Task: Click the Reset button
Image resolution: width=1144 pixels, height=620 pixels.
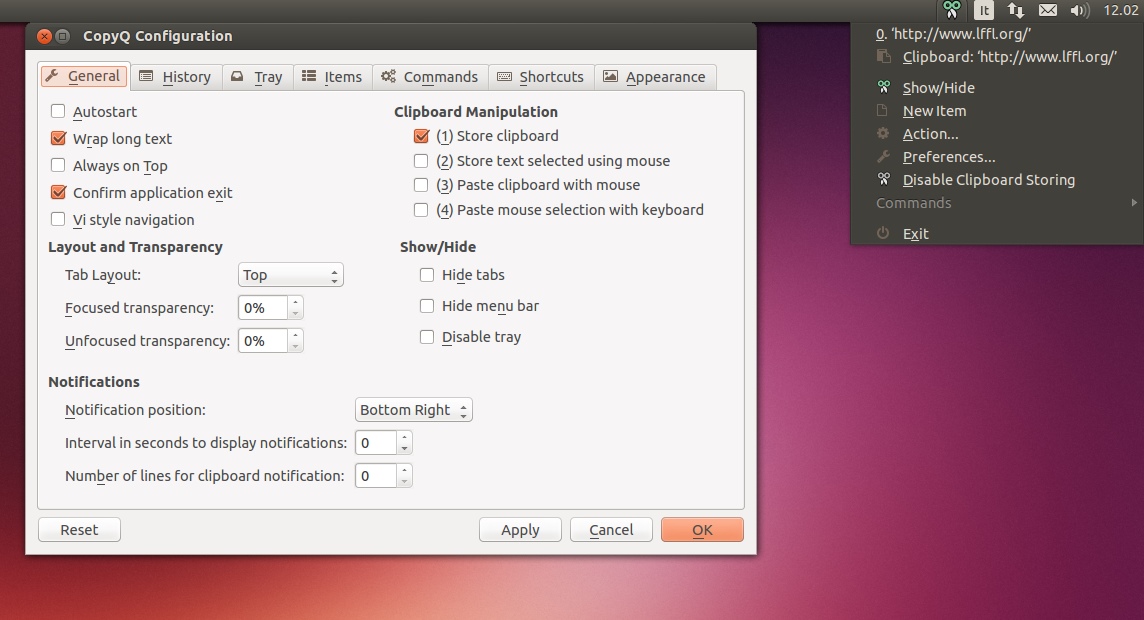Action: coord(79,530)
